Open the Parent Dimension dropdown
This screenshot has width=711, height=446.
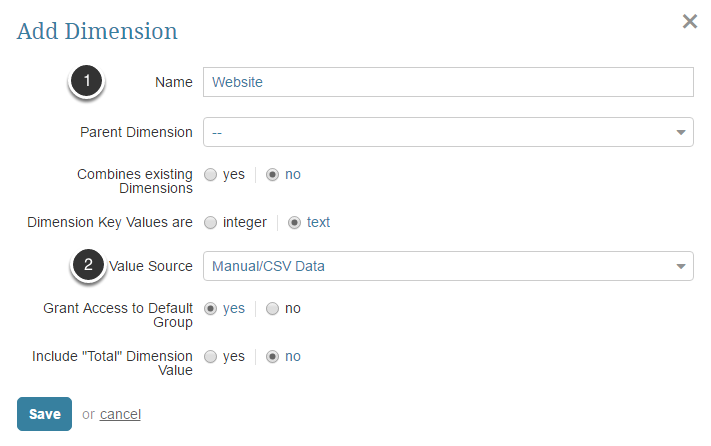[440, 132]
